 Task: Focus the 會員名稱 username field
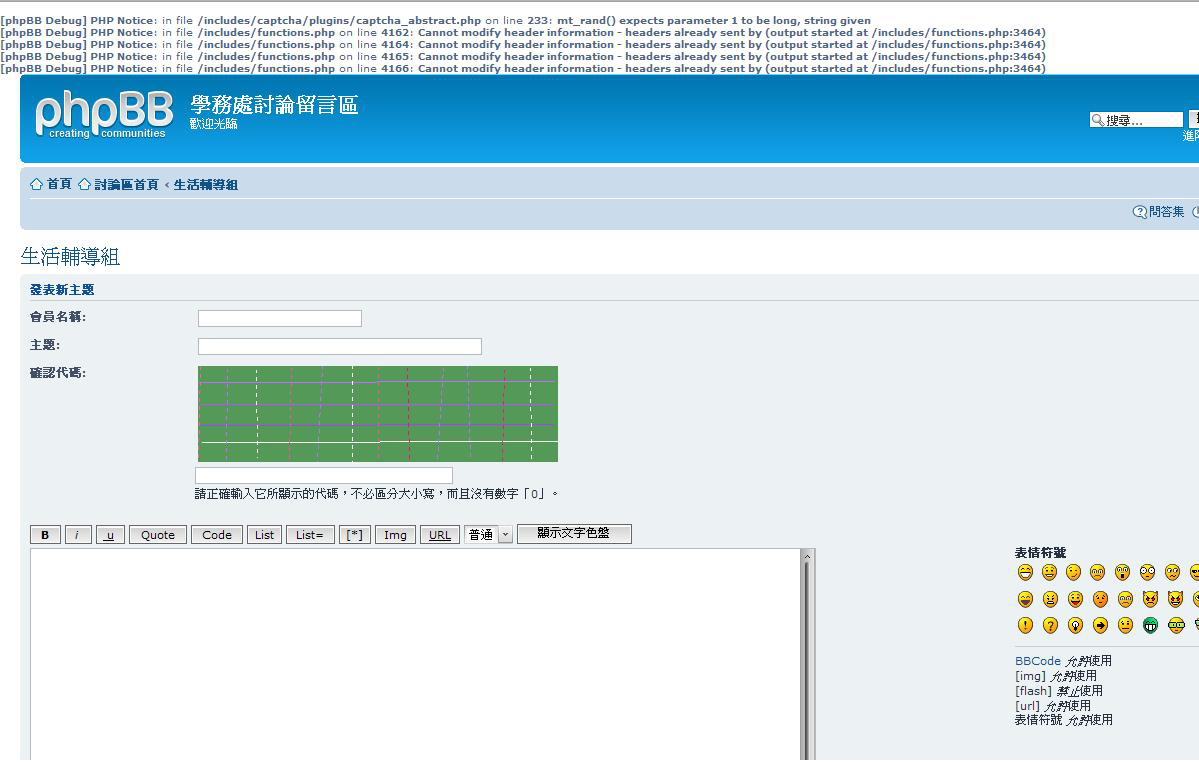tap(280, 318)
